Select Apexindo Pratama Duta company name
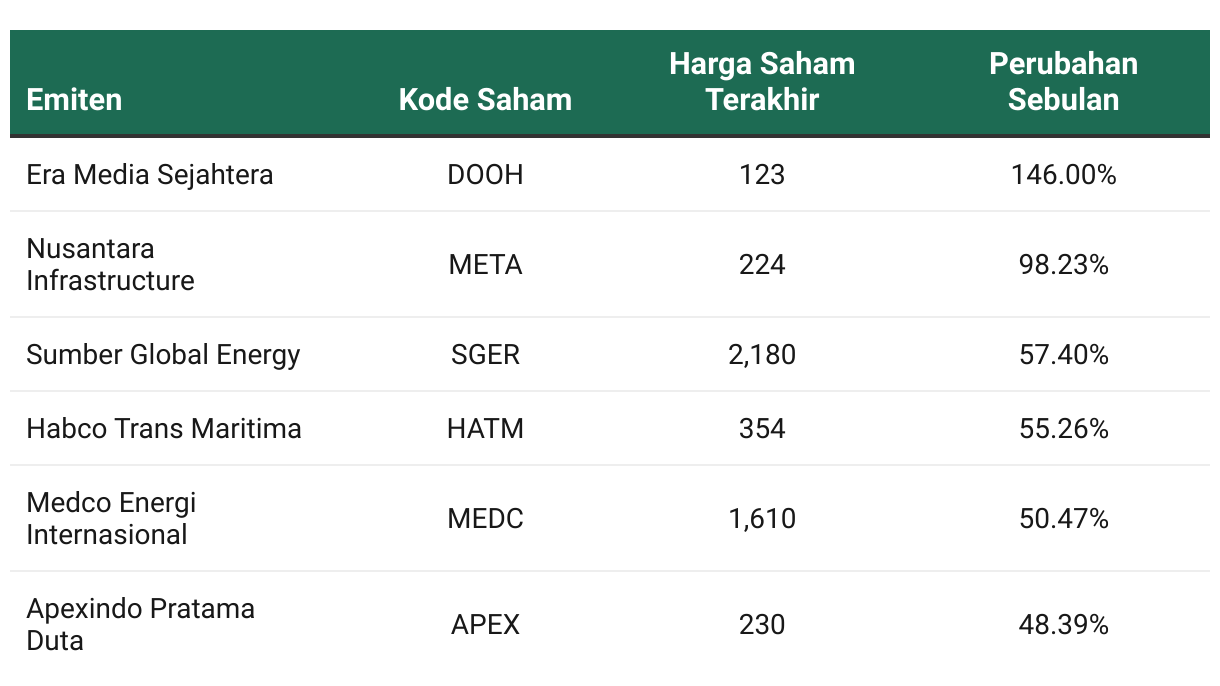 (x=140, y=624)
